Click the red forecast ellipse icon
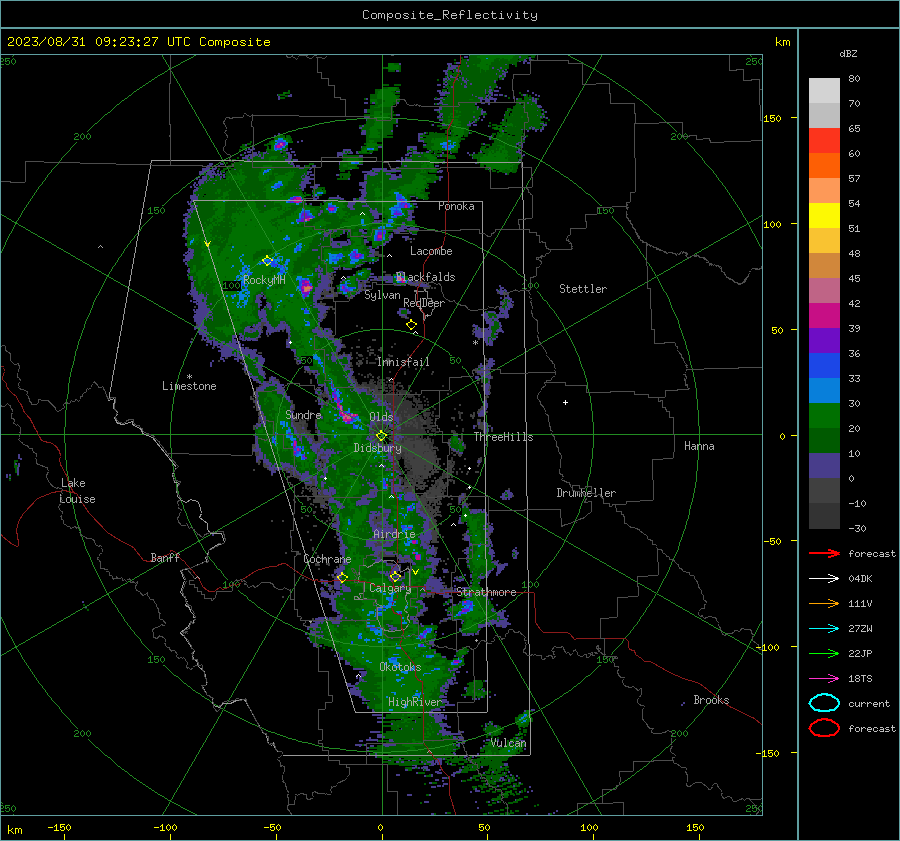 click(824, 728)
